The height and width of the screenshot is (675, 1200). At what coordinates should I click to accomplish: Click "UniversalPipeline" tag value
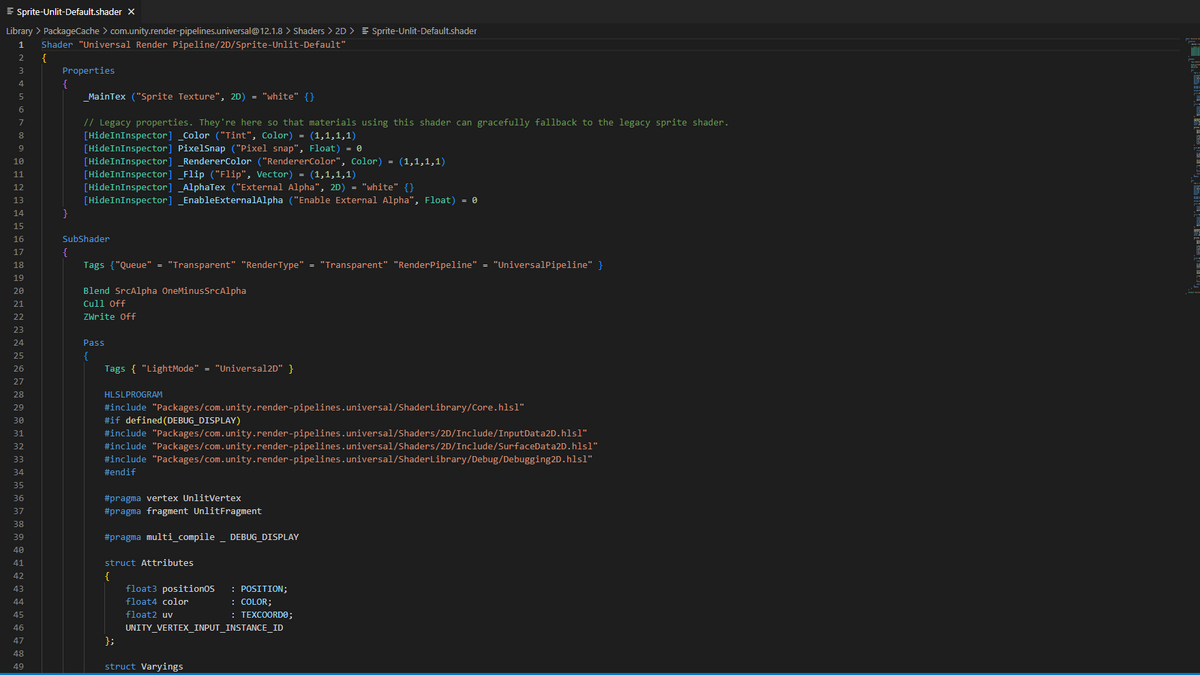[541, 265]
